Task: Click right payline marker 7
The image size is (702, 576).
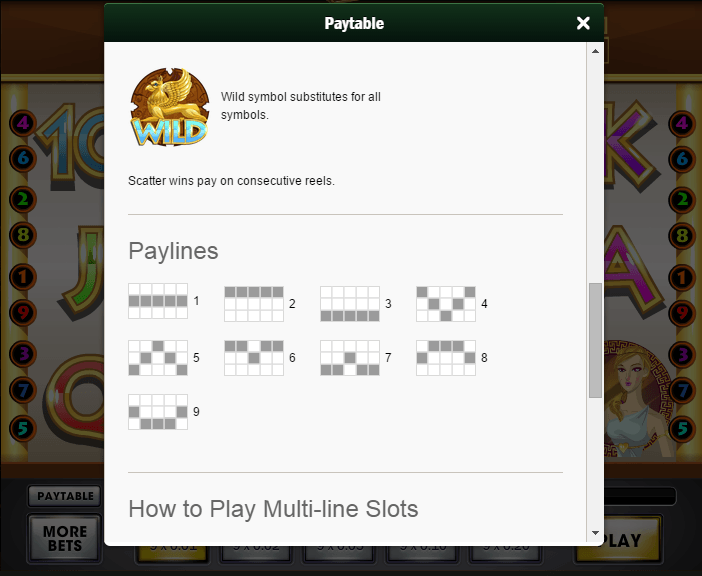Action: pos(682,390)
